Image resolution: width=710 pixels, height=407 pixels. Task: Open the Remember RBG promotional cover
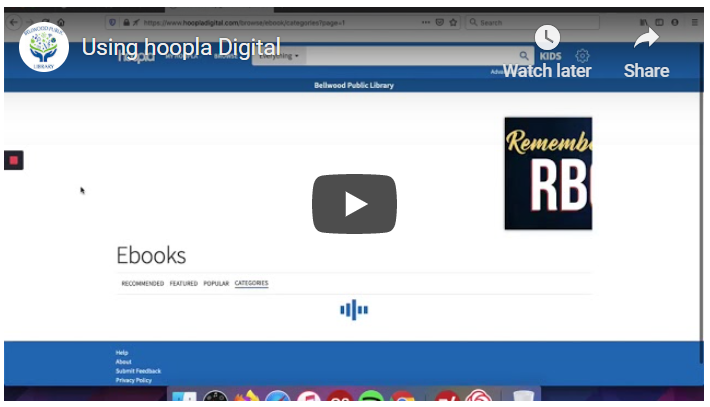coord(548,173)
